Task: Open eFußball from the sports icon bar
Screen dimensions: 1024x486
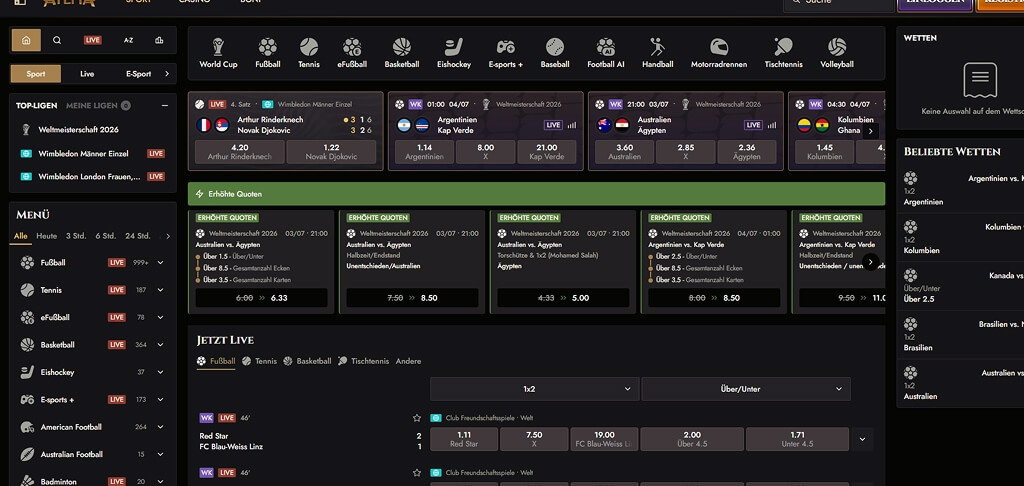Action: point(352,53)
